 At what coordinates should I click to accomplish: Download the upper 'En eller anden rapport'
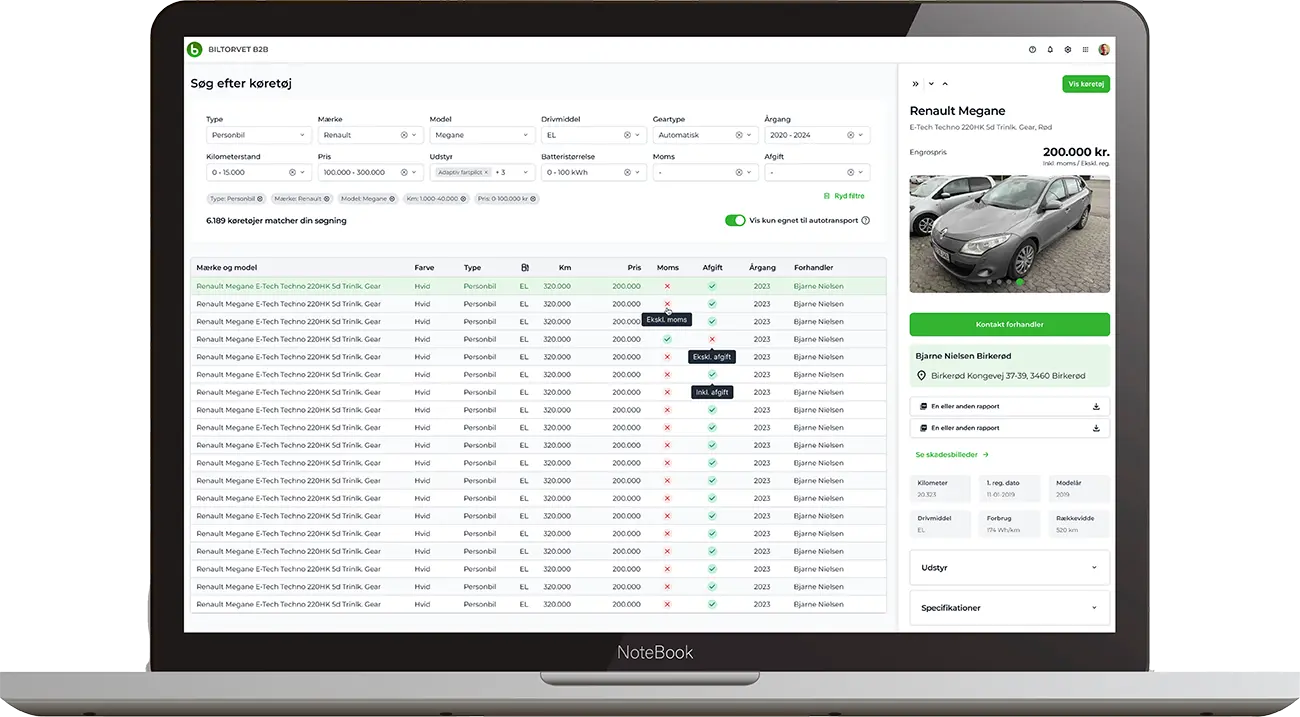(x=1096, y=407)
